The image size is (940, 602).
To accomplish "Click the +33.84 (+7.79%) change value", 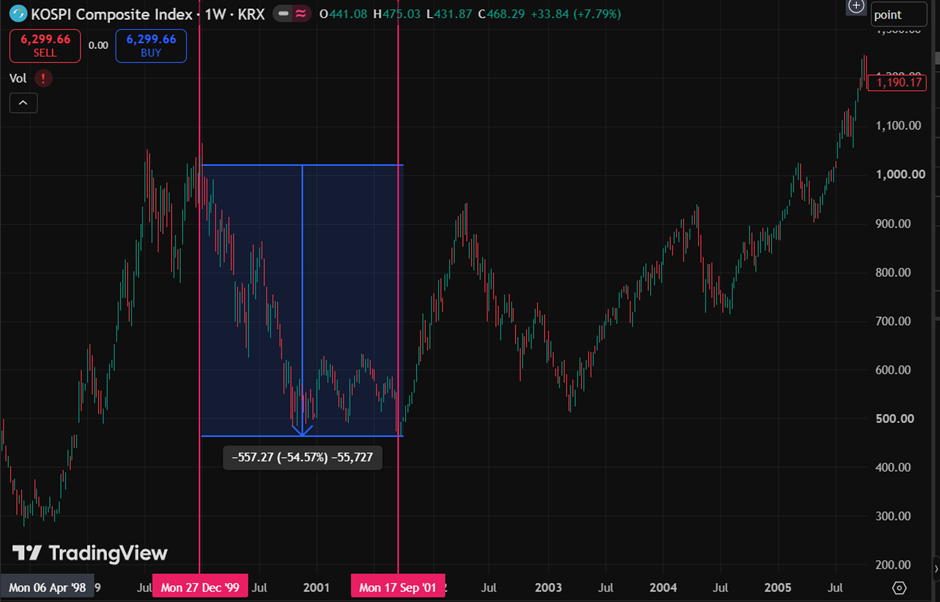I will pos(574,14).
